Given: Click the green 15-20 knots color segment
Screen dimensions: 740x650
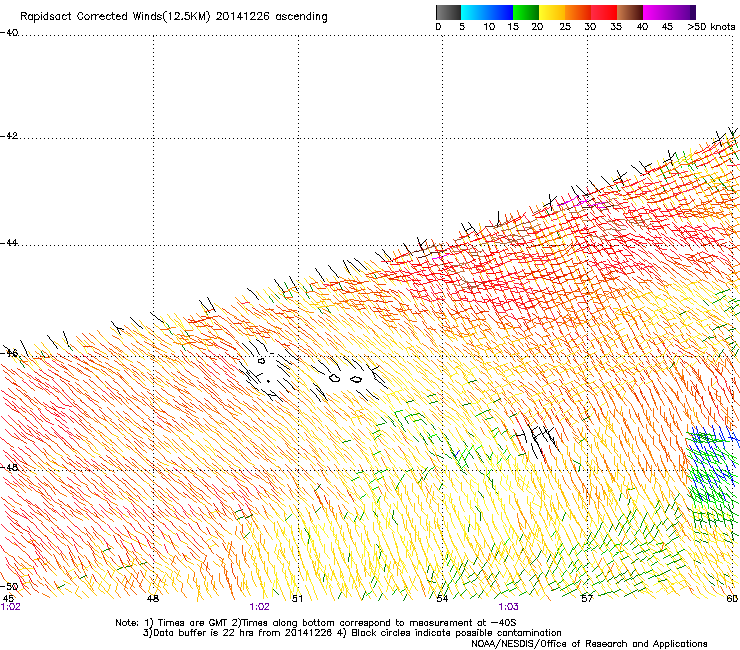Looking at the screenshot, I should pyautogui.click(x=526, y=13).
